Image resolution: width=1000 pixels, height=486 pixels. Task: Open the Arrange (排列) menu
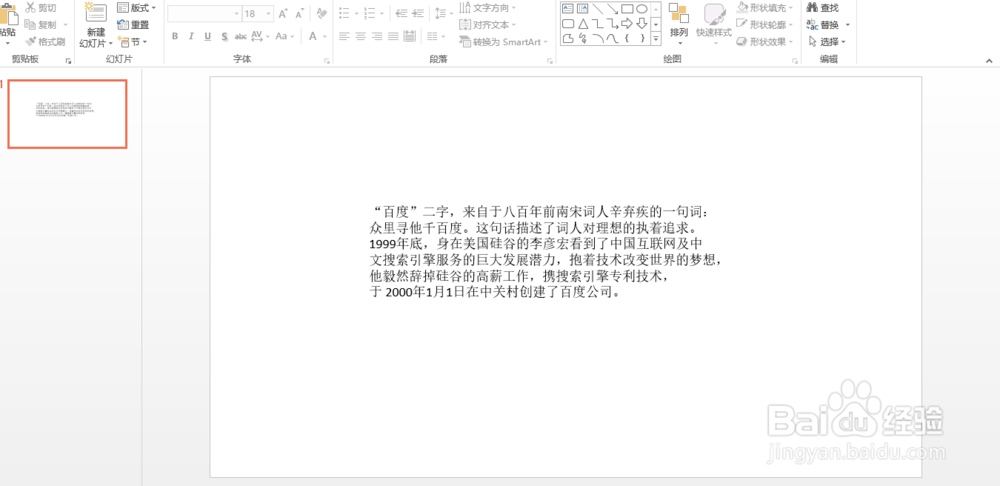click(679, 24)
